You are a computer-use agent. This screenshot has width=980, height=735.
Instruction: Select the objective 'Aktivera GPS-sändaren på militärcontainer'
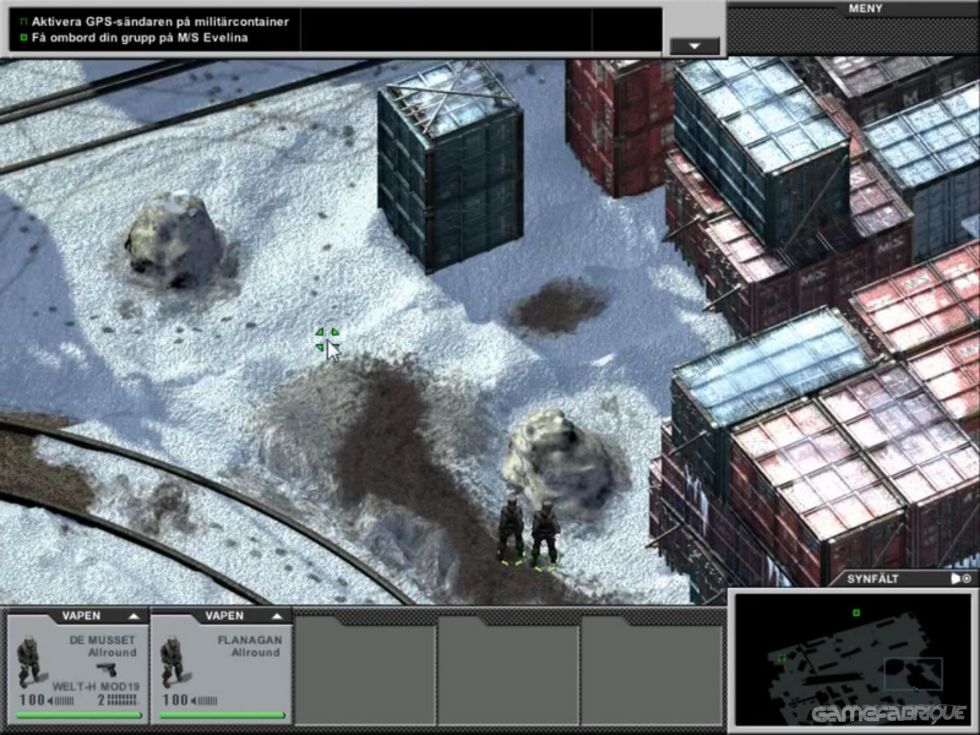(x=160, y=22)
